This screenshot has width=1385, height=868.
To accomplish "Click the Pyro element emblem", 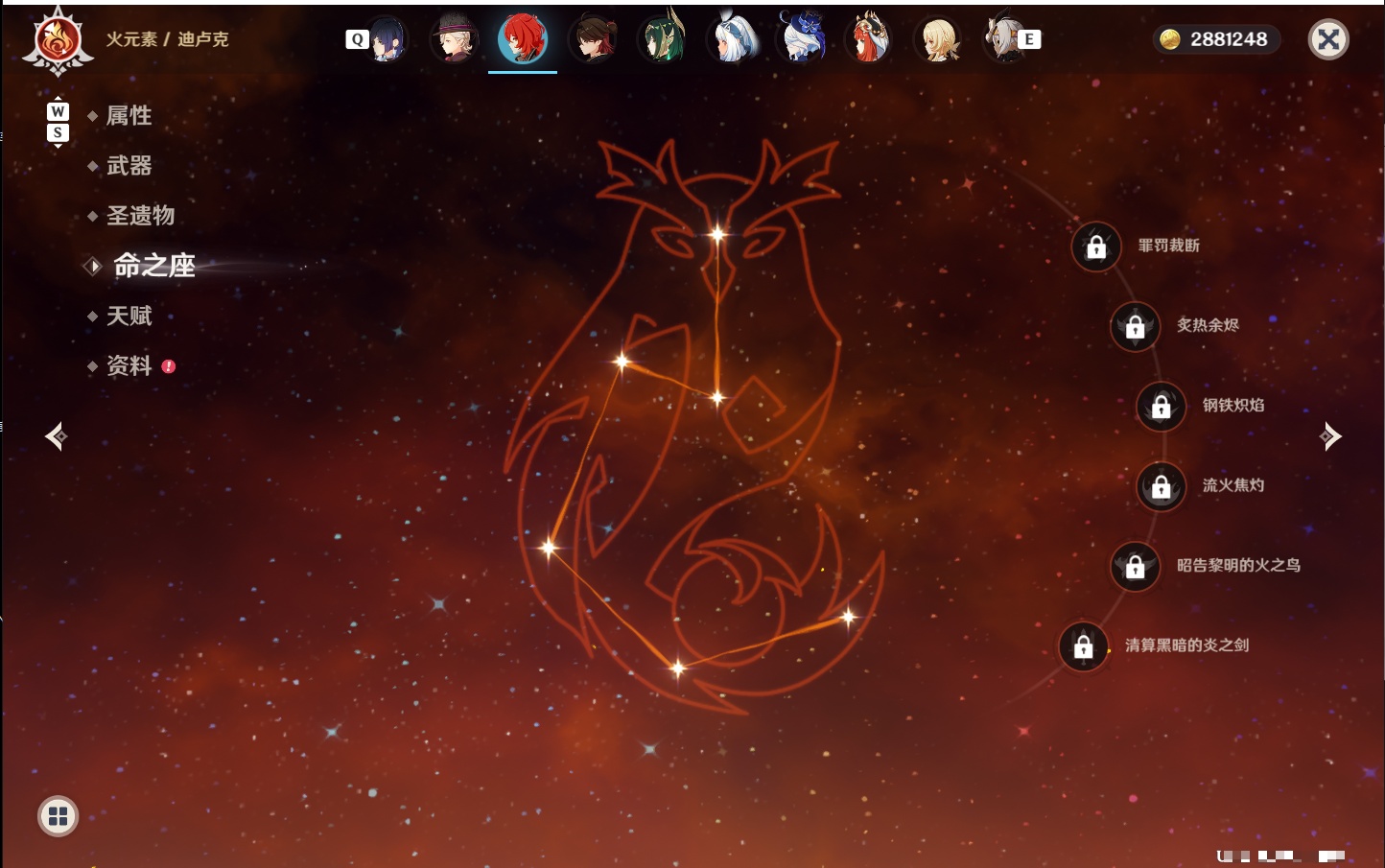I will [58, 40].
